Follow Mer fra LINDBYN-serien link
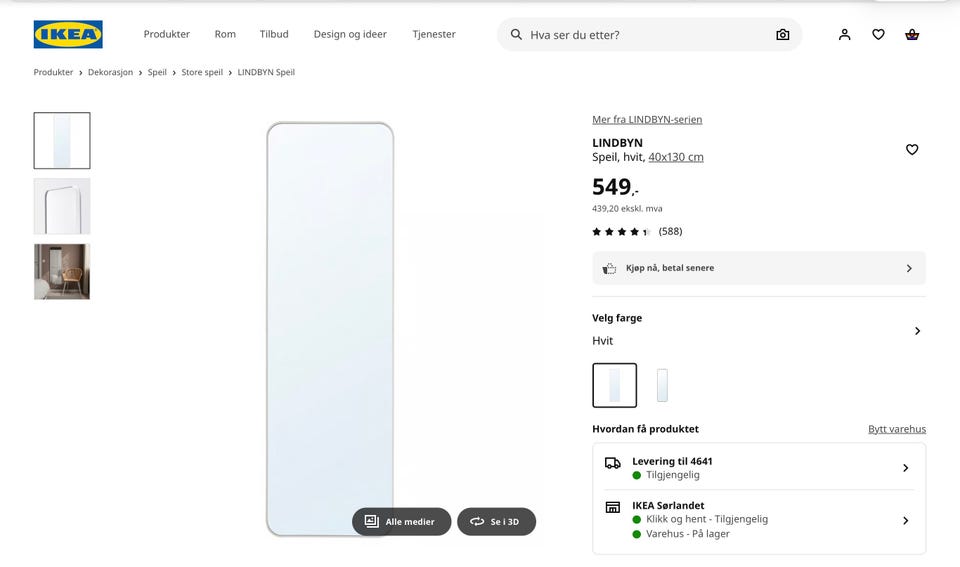Viewport: 960px width, 567px height. [647, 119]
